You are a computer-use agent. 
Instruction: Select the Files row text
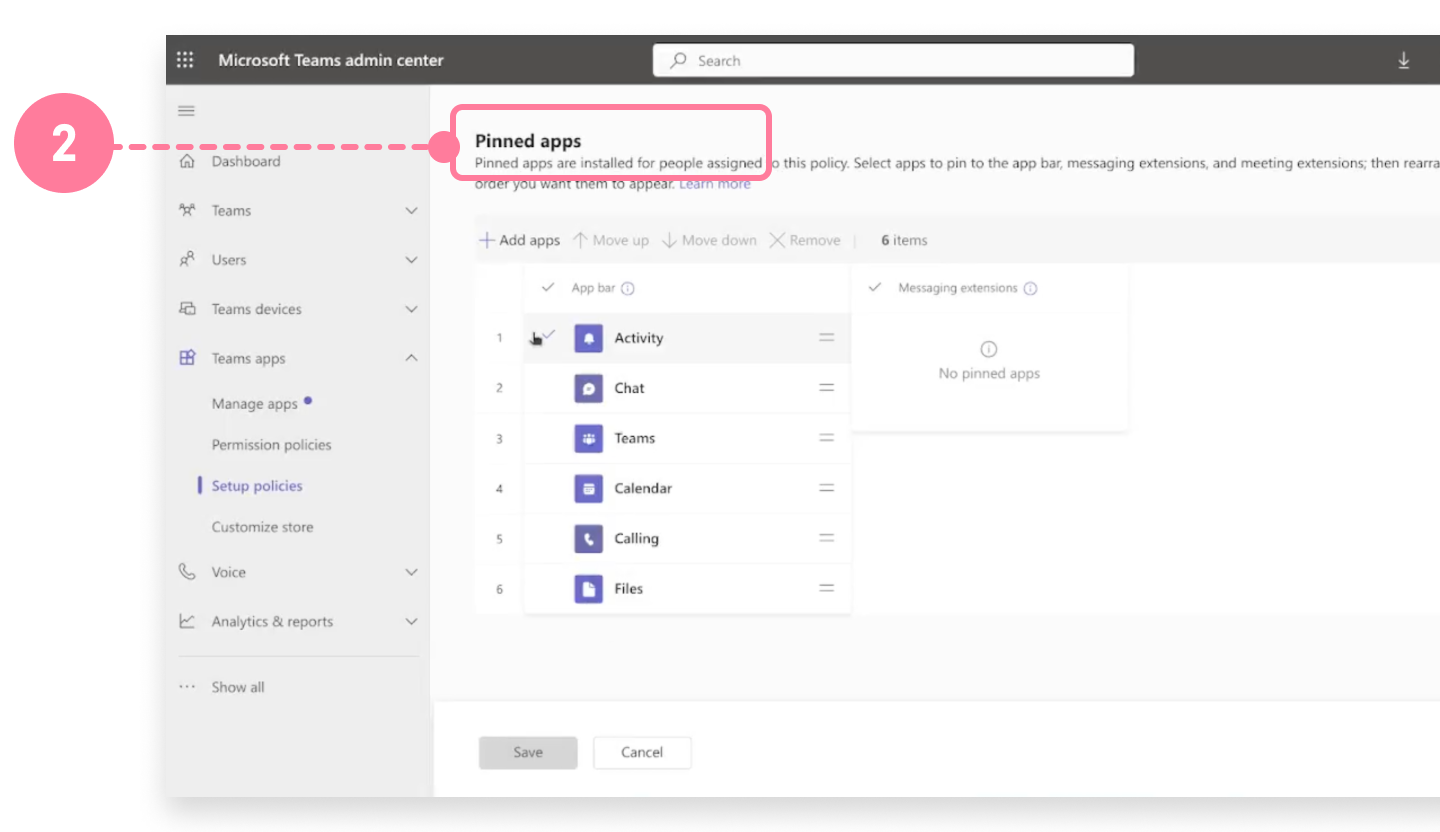click(628, 588)
